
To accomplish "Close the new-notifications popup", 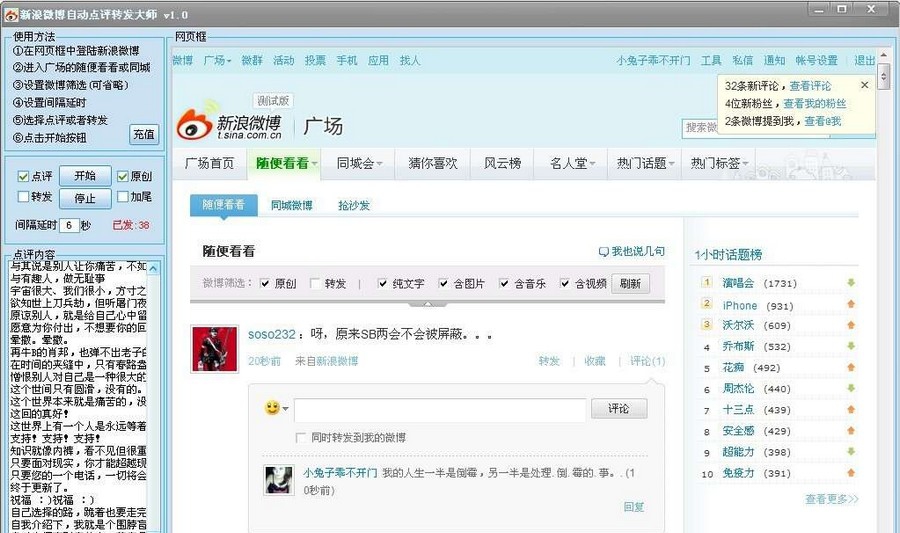I will [x=864, y=85].
